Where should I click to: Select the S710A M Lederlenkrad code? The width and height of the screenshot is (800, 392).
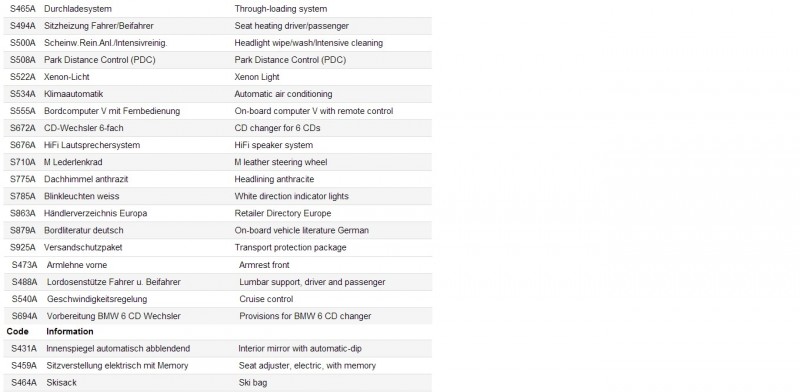(x=22, y=162)
